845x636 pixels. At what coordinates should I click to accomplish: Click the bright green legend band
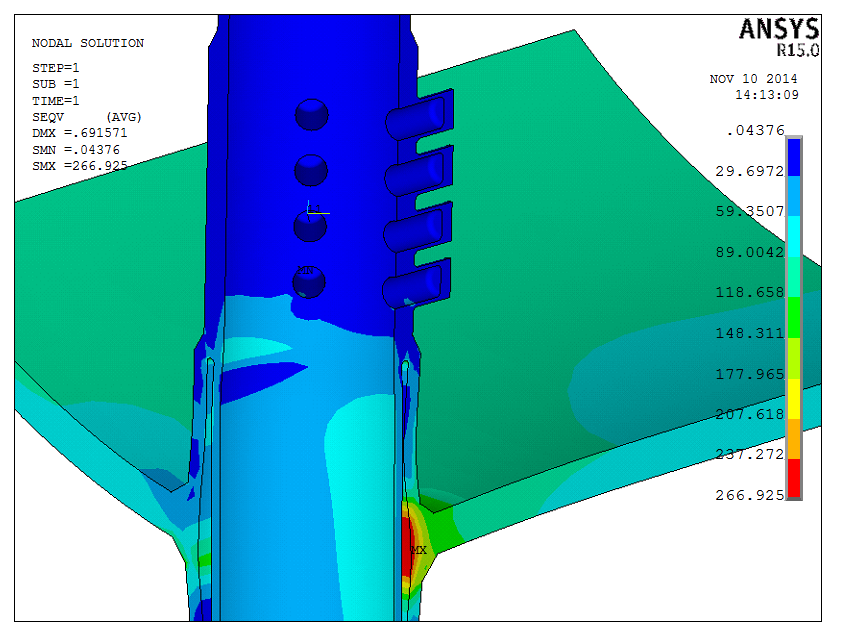794,317
